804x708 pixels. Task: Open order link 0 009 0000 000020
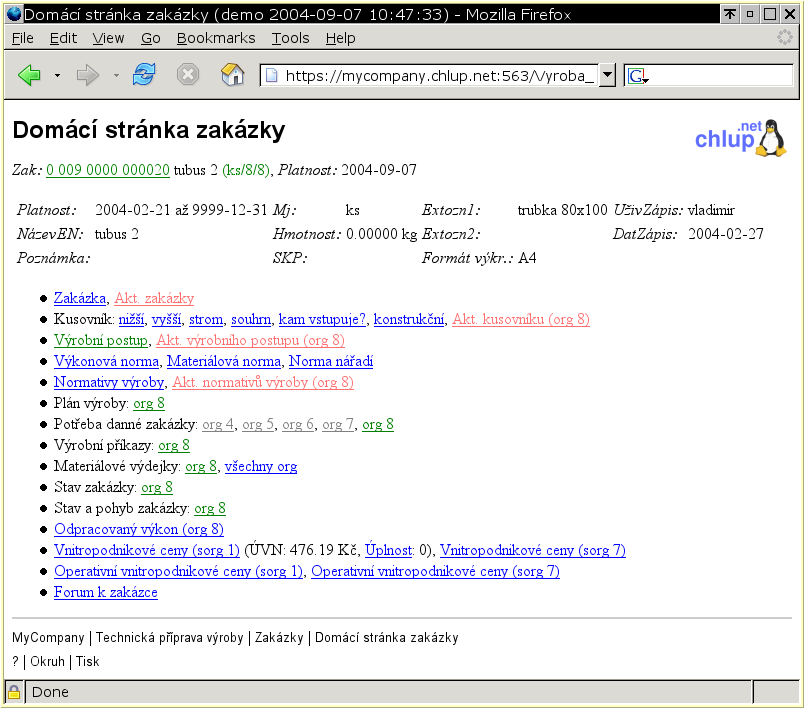tap(108, 170)
